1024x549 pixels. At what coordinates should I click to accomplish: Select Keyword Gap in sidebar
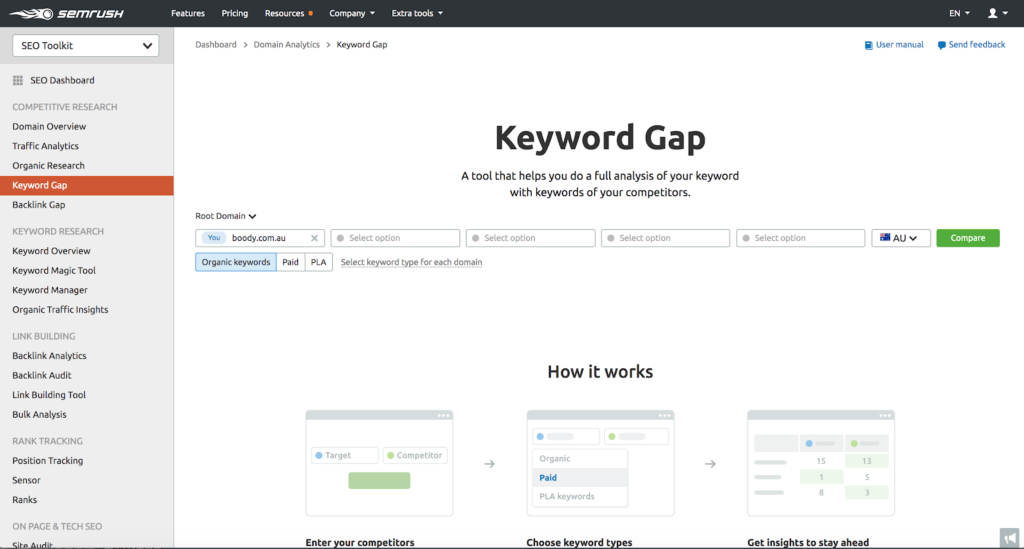tap(87, 185)
